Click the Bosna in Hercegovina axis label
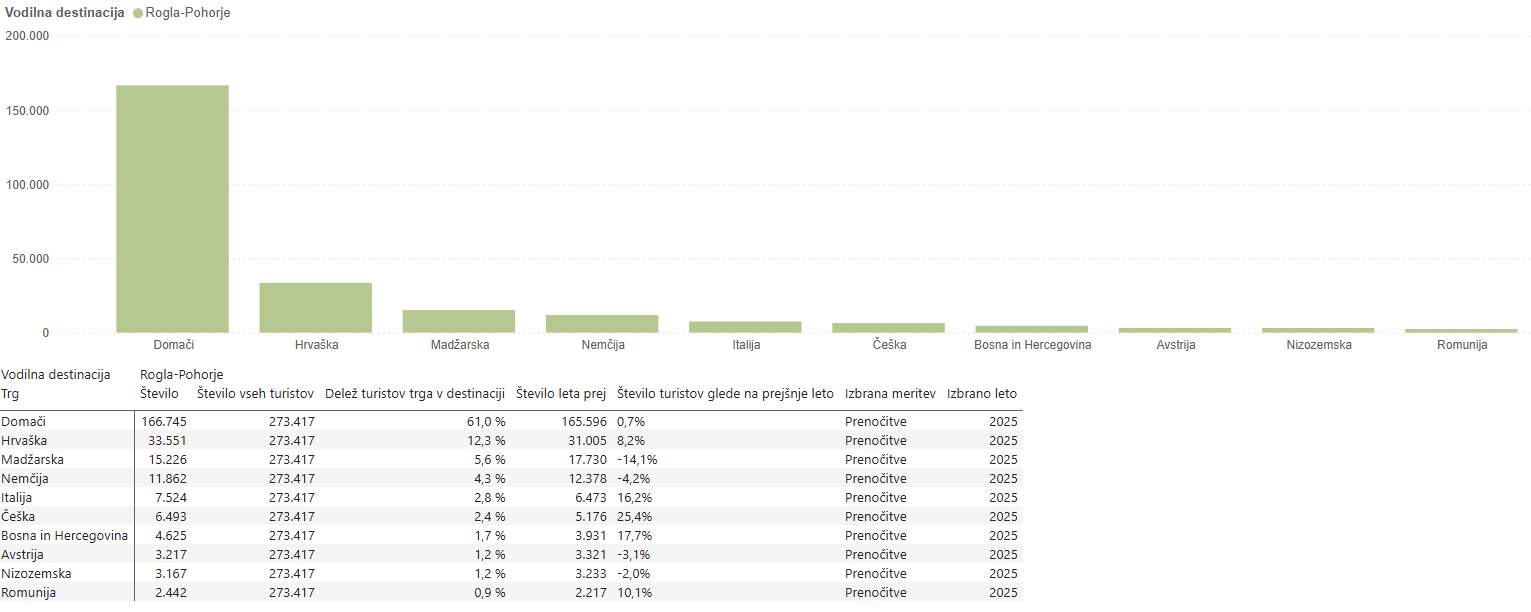 tap(1032, 345)
